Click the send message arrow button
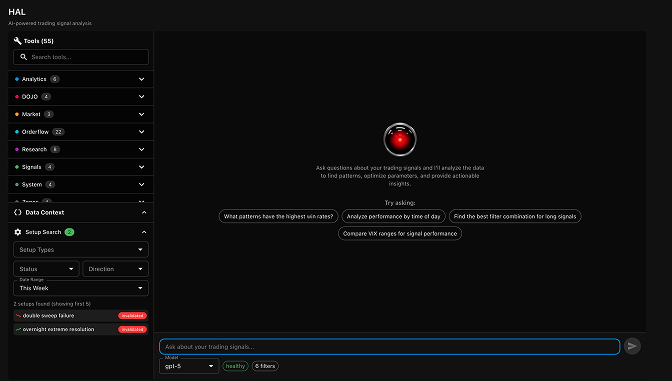Viewport: 672px width, 381px height. [x=632, y=346]
